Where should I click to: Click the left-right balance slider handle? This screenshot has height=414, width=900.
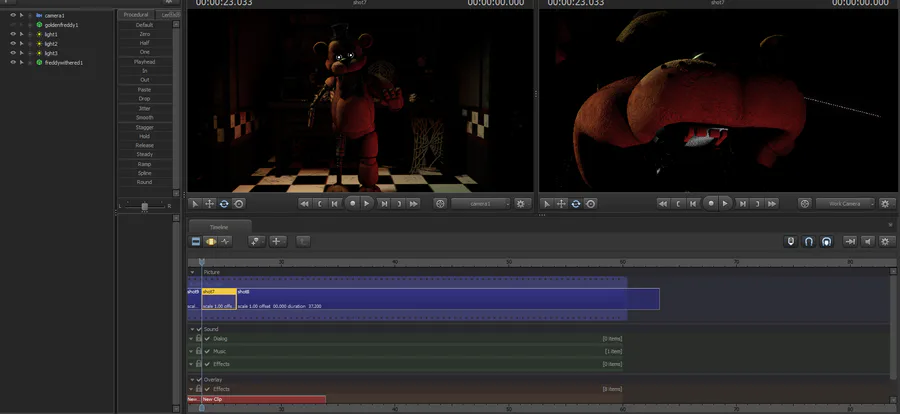click(145, 206)
